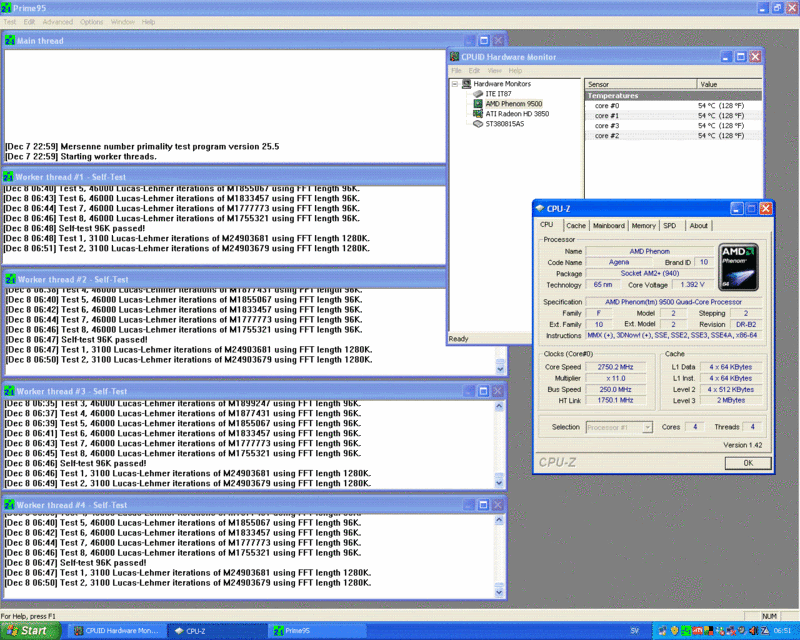Switch to the Mainboard tab in CPU-Z

[x=608, y=226]
